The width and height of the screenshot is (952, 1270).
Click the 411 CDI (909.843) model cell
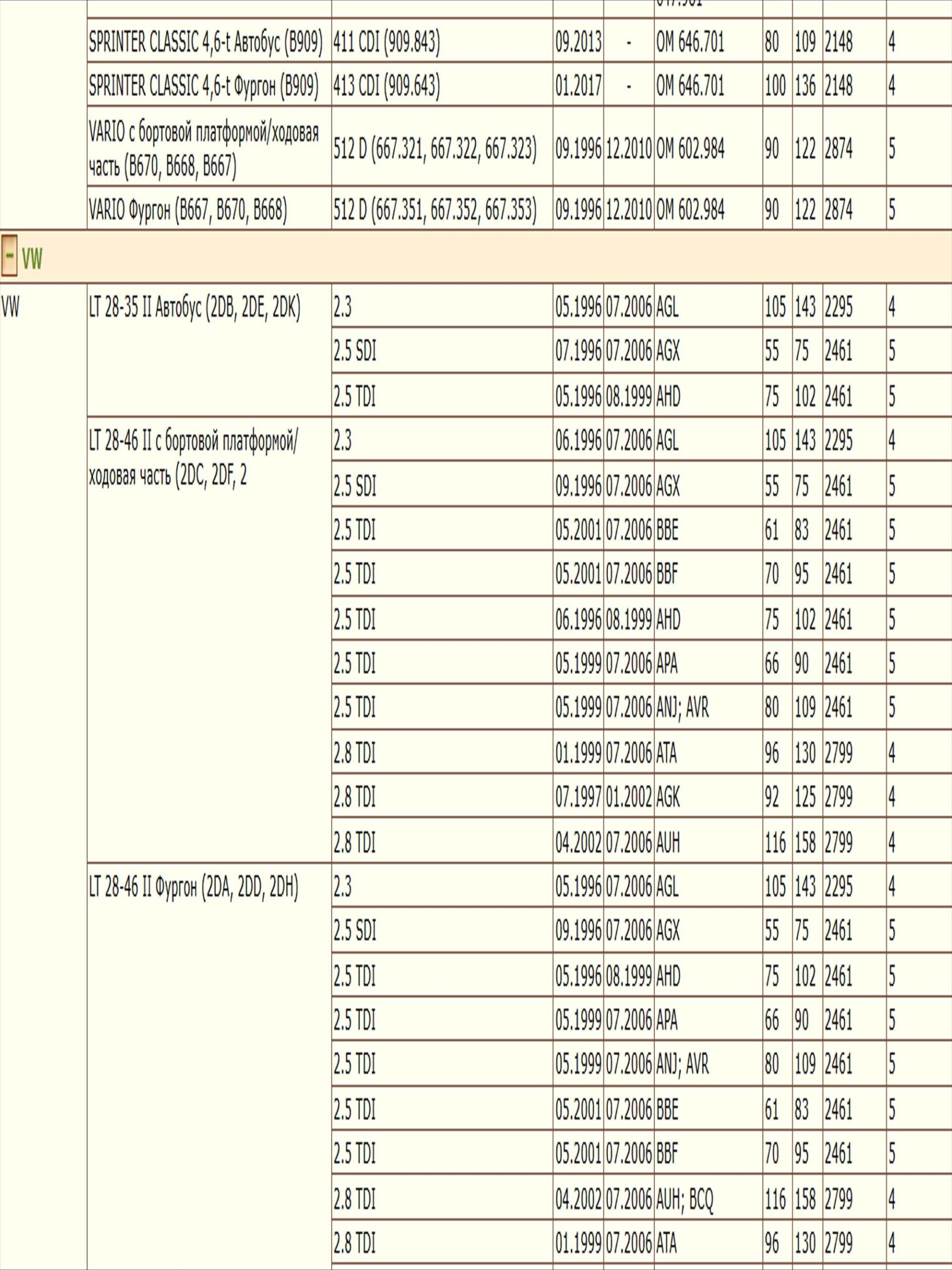386,41
